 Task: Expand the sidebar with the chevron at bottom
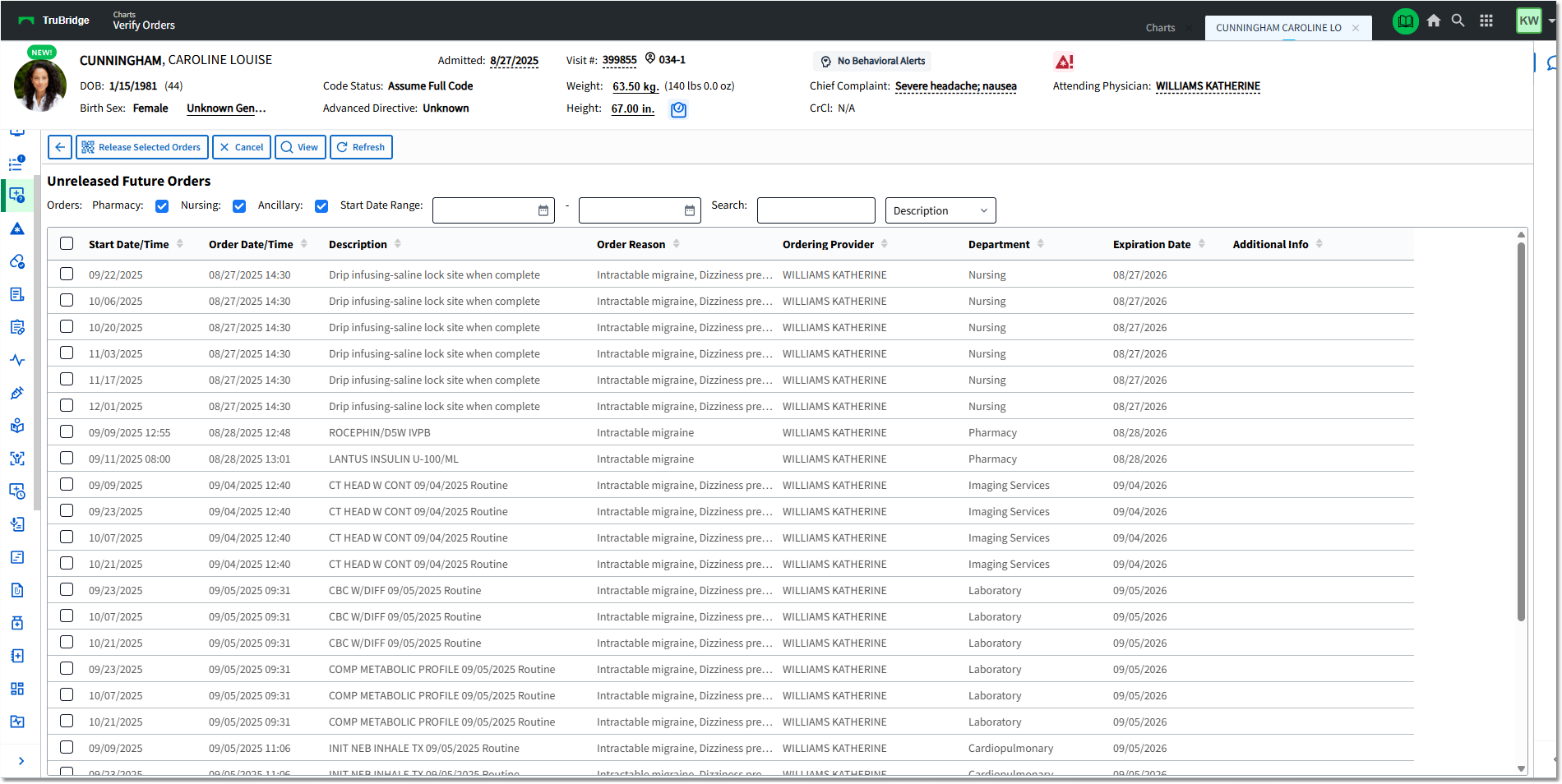point(21,761)
